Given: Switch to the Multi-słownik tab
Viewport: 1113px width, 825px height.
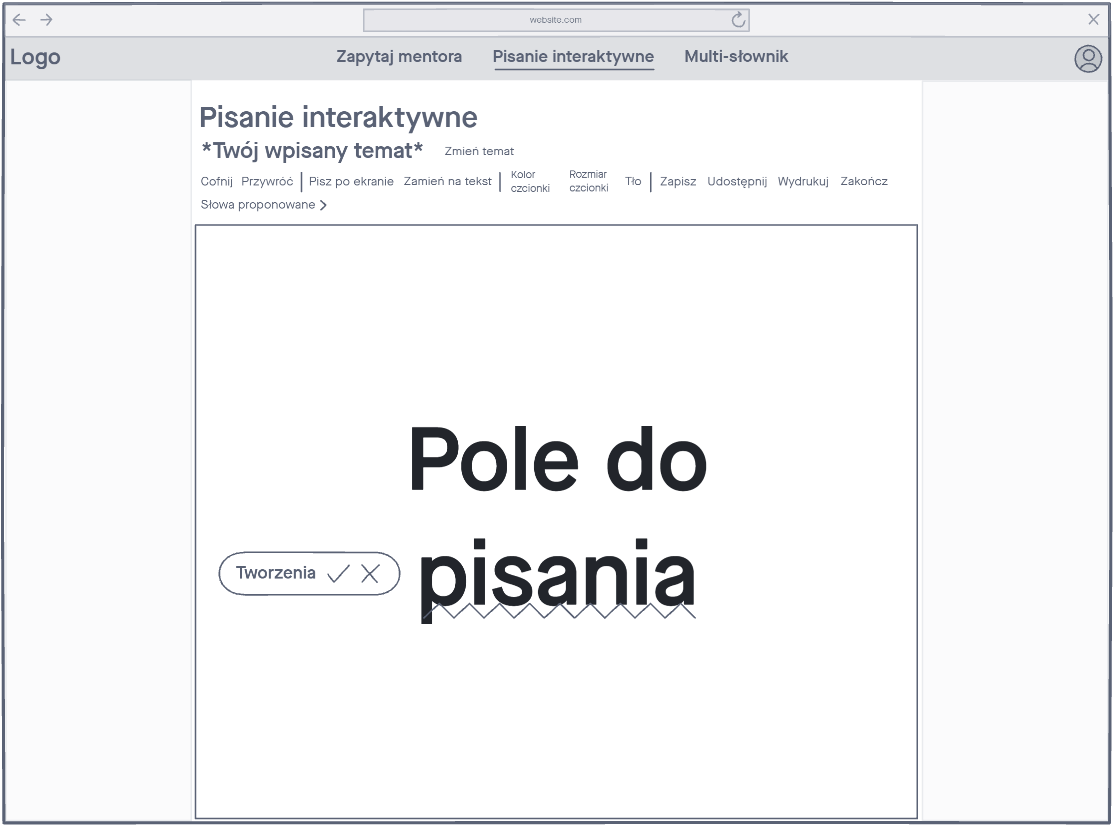Looking at the screenshot, I should (736, 57).
